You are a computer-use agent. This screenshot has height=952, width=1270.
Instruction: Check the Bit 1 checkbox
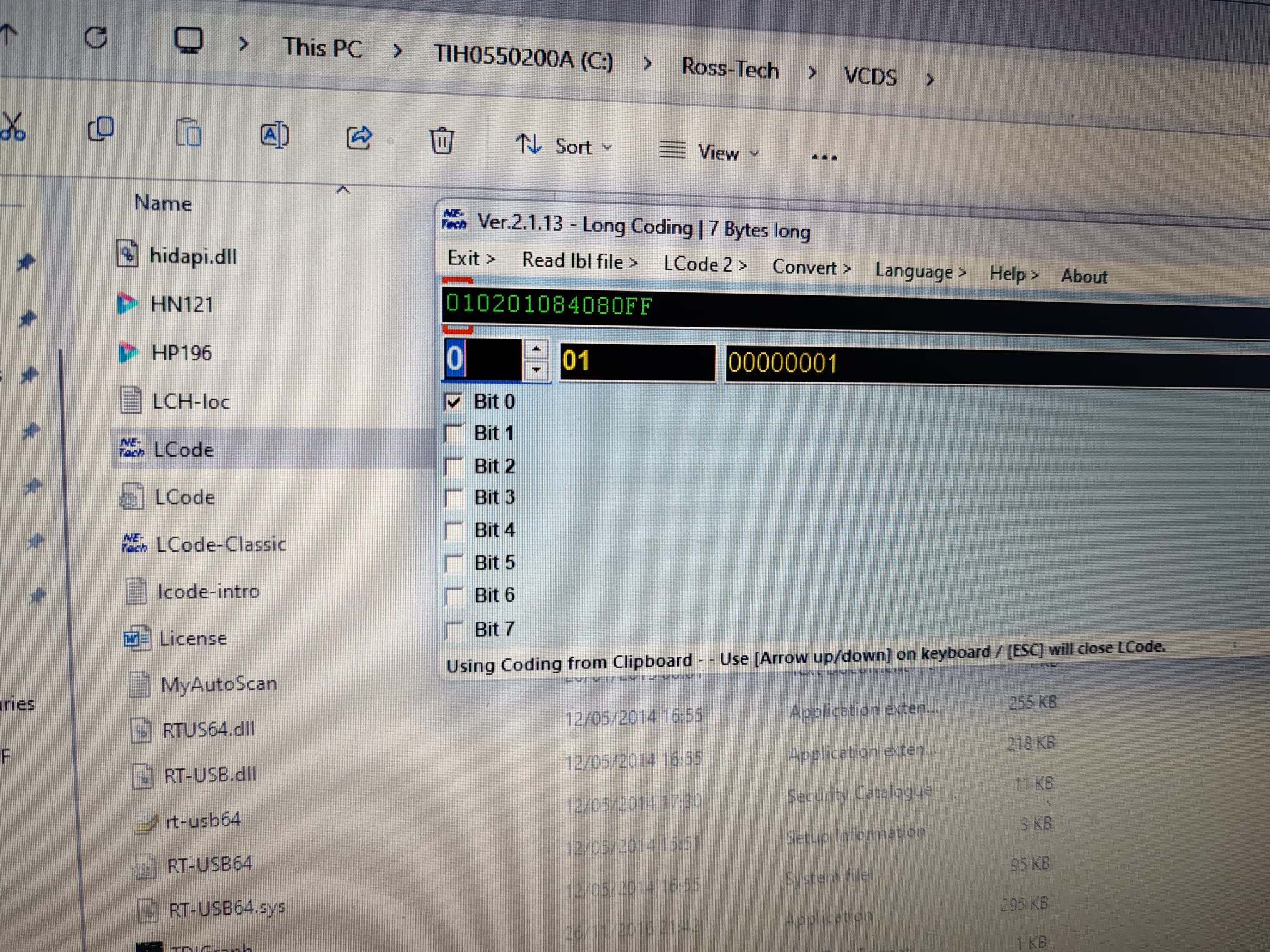click(454, 433)
